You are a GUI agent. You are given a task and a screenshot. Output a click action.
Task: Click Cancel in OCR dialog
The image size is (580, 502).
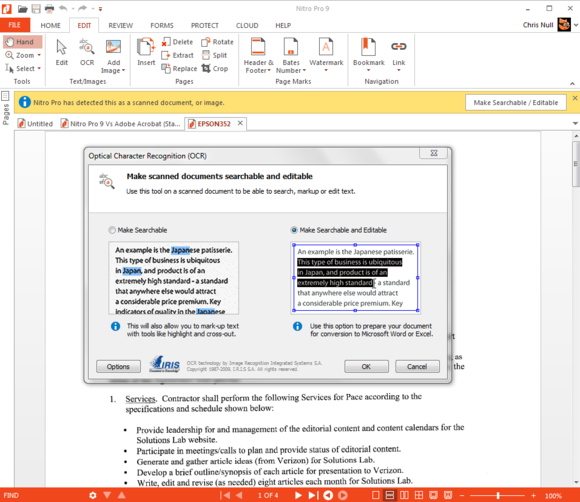tap(417, 366)
